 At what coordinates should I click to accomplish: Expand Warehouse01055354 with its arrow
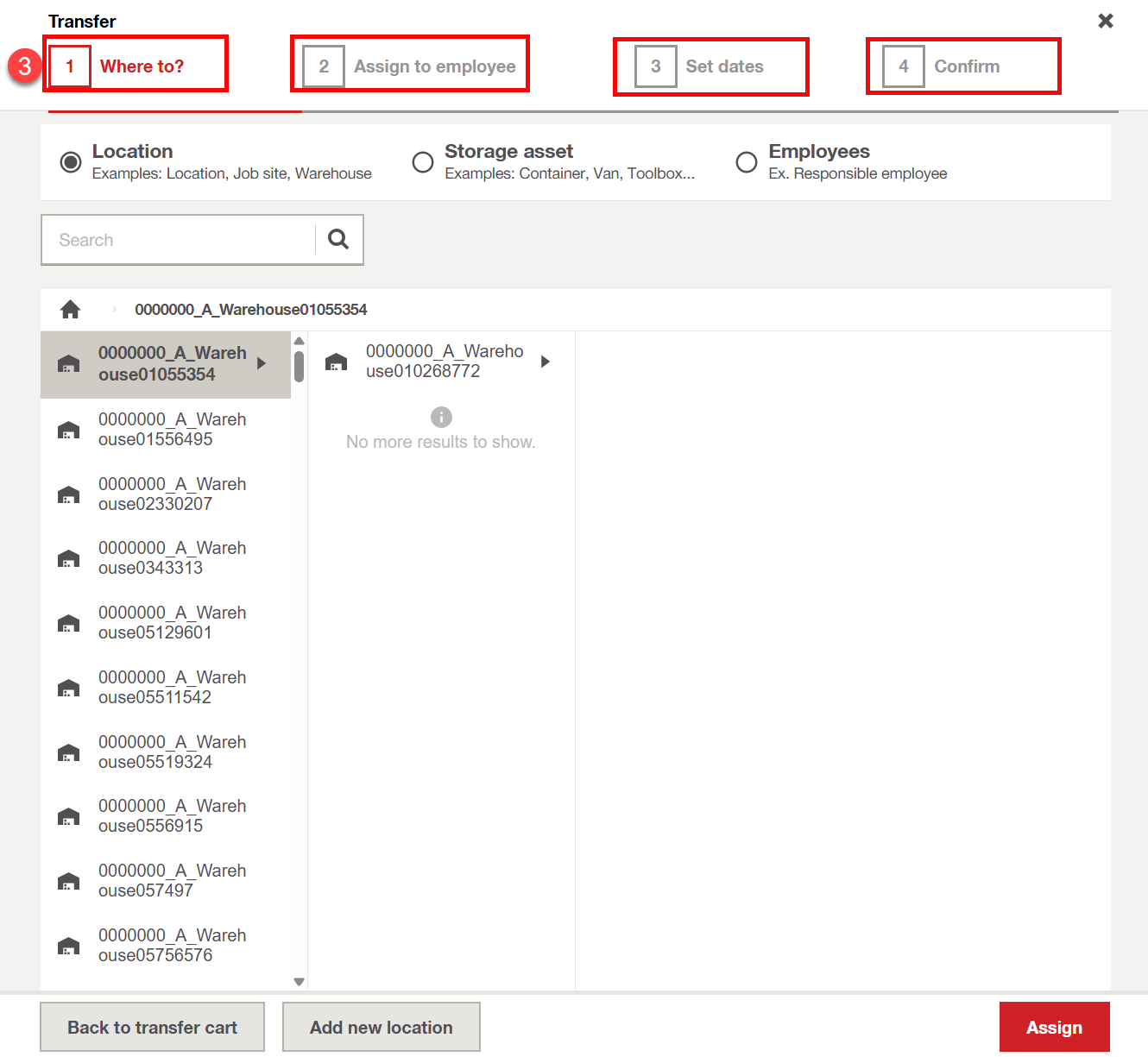tap(262, 363)
